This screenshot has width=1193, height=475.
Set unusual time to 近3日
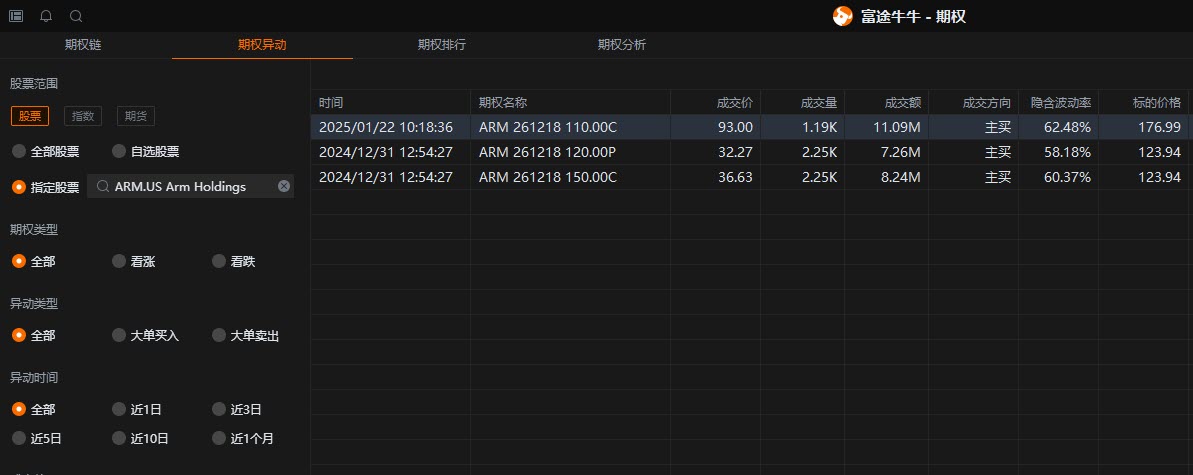click(x=237, y=410)
